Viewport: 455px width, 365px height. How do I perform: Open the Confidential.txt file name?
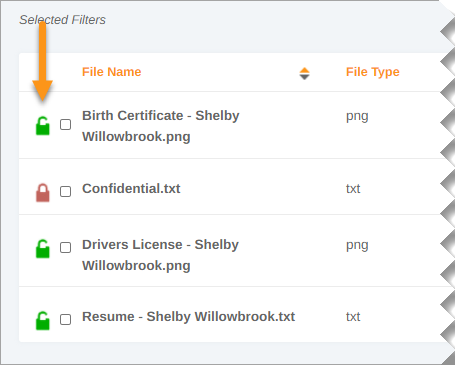131,189
